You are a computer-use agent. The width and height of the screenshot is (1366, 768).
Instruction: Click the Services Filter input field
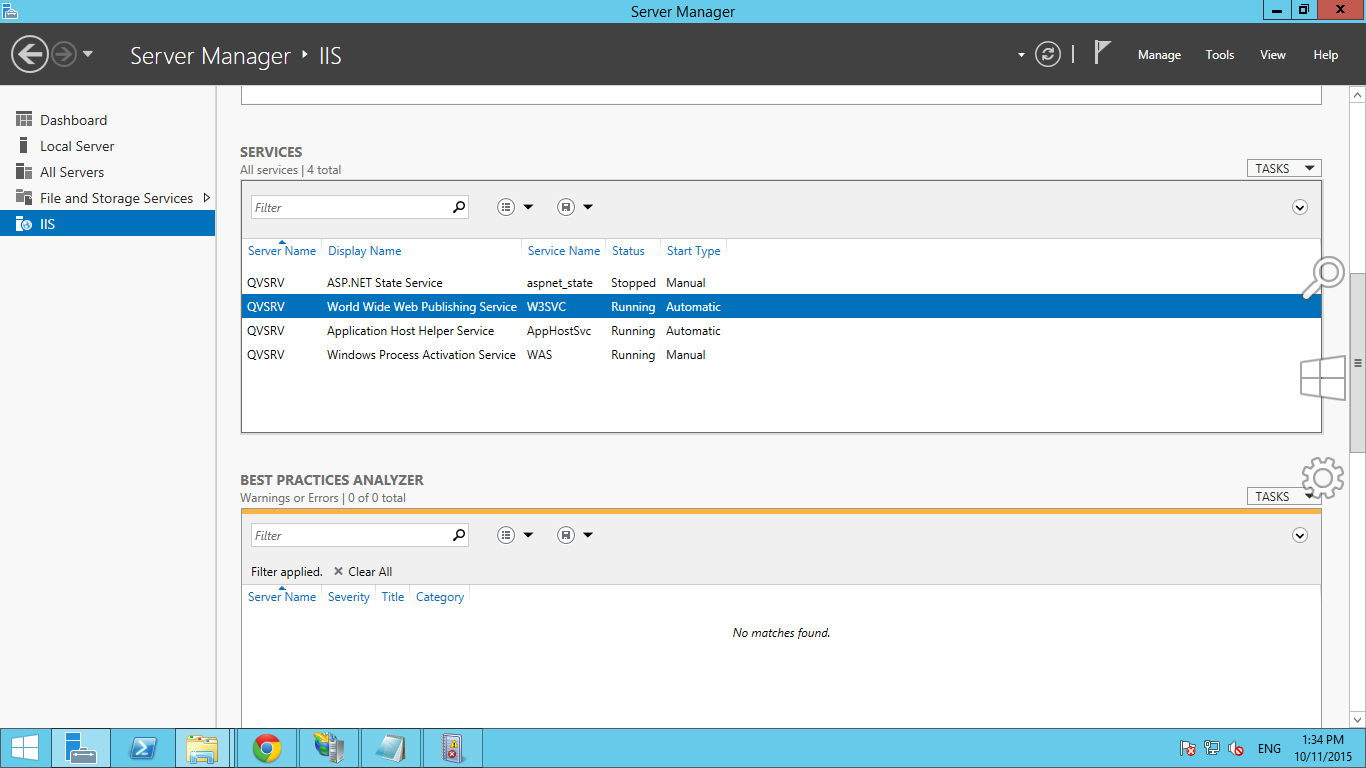point(350,207)
